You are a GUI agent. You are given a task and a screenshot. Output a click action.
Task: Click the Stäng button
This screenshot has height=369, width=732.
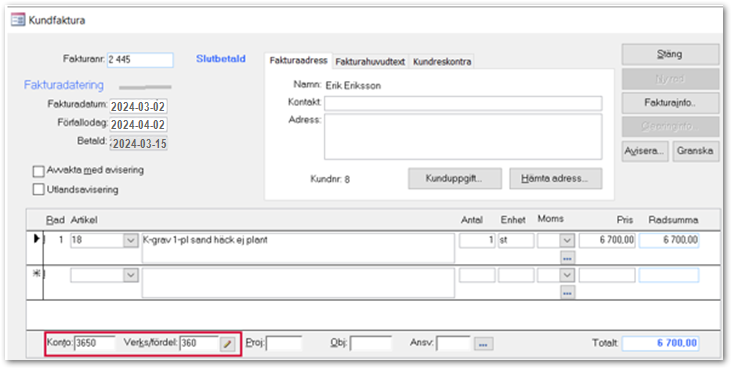click(x=670, y=54)
